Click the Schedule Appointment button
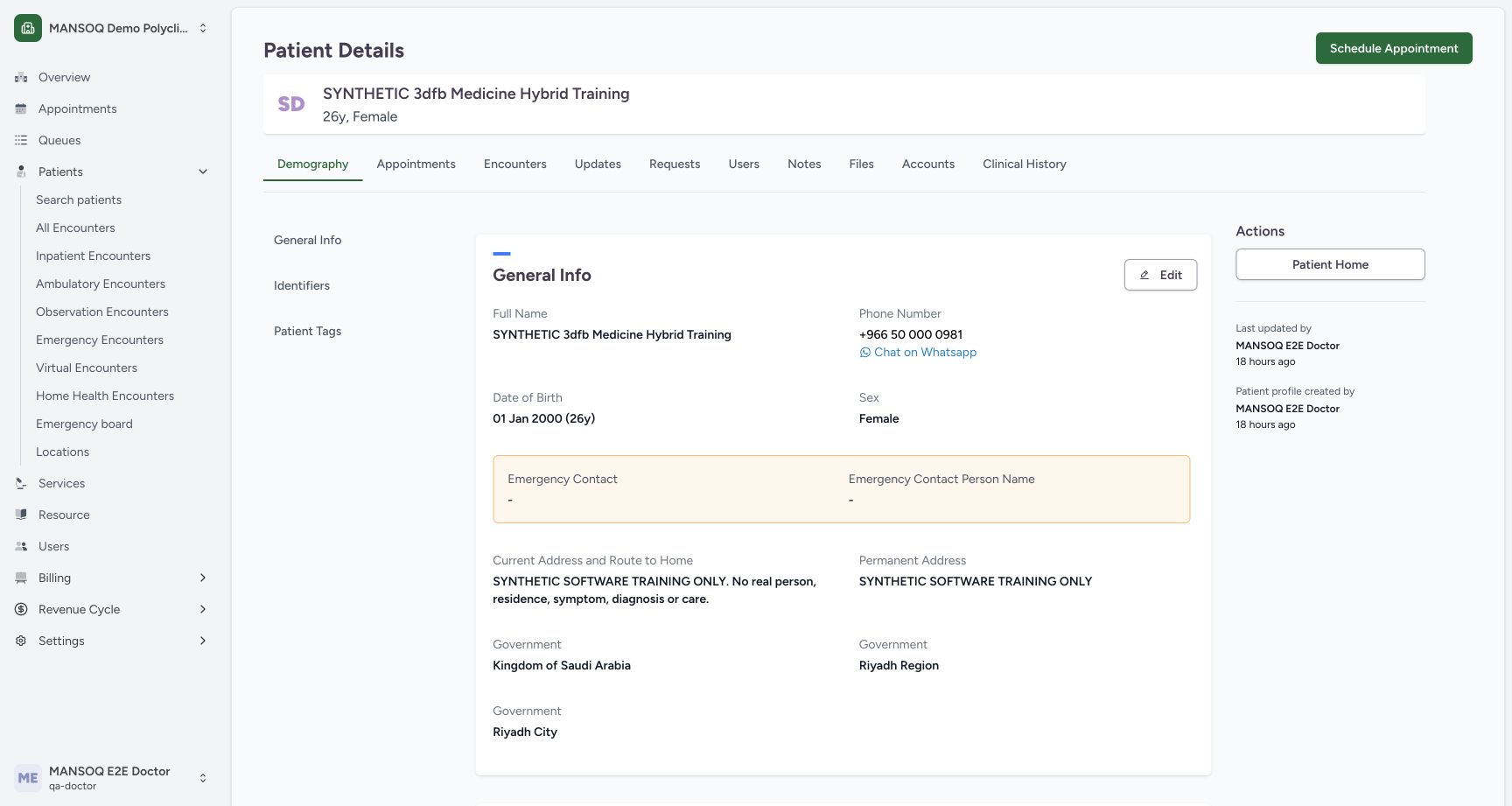Viewport: 1512px width, 806px height. 1394,48
